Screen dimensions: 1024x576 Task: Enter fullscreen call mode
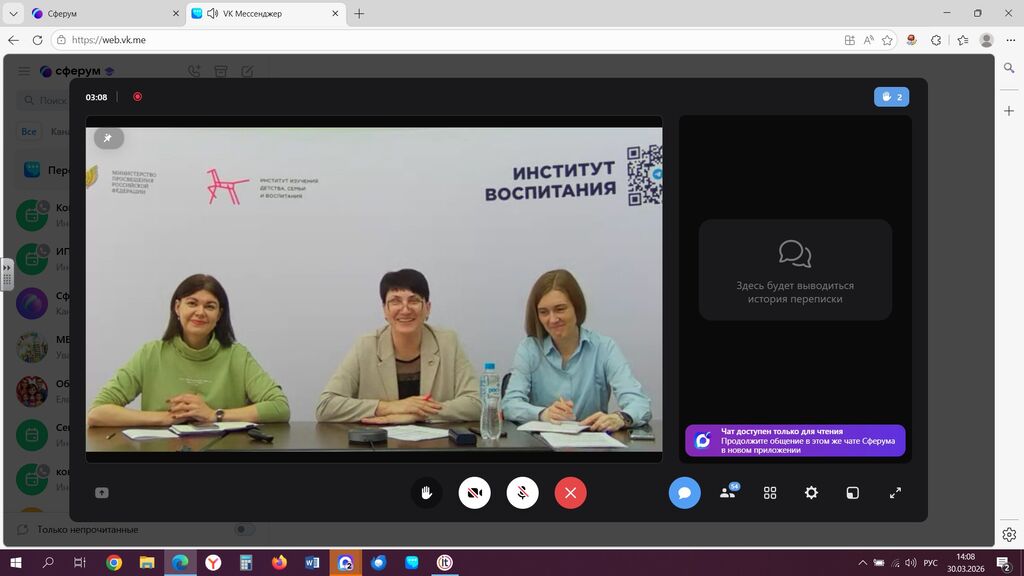pyautogui.click(x=895, y=492)
